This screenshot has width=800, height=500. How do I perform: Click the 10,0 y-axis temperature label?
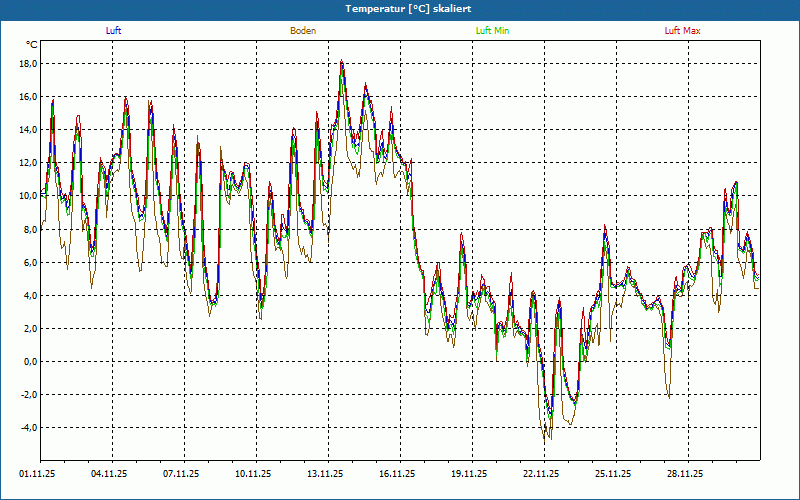[28, 196]
